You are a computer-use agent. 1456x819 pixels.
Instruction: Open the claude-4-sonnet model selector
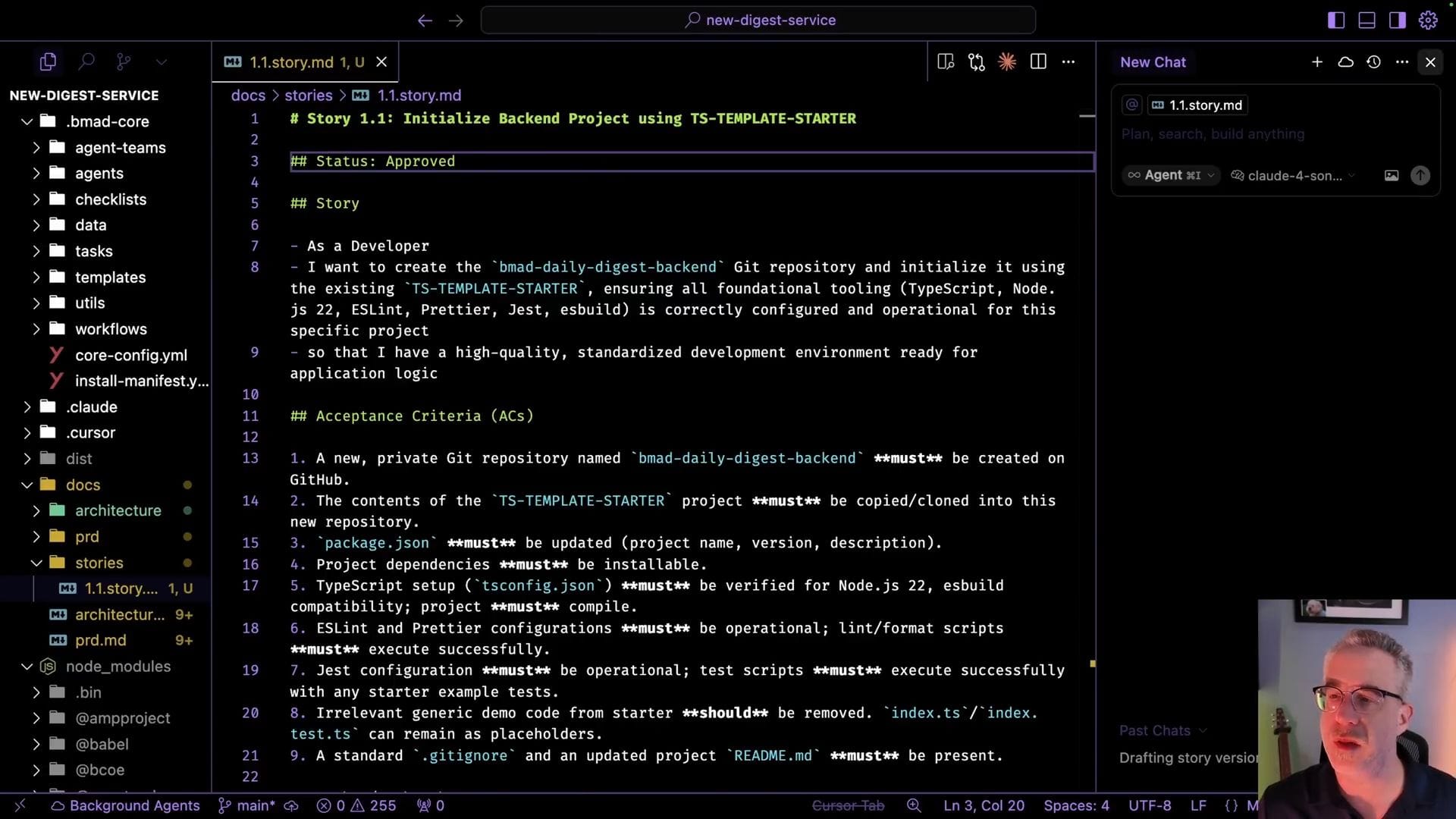[1294, 175]
